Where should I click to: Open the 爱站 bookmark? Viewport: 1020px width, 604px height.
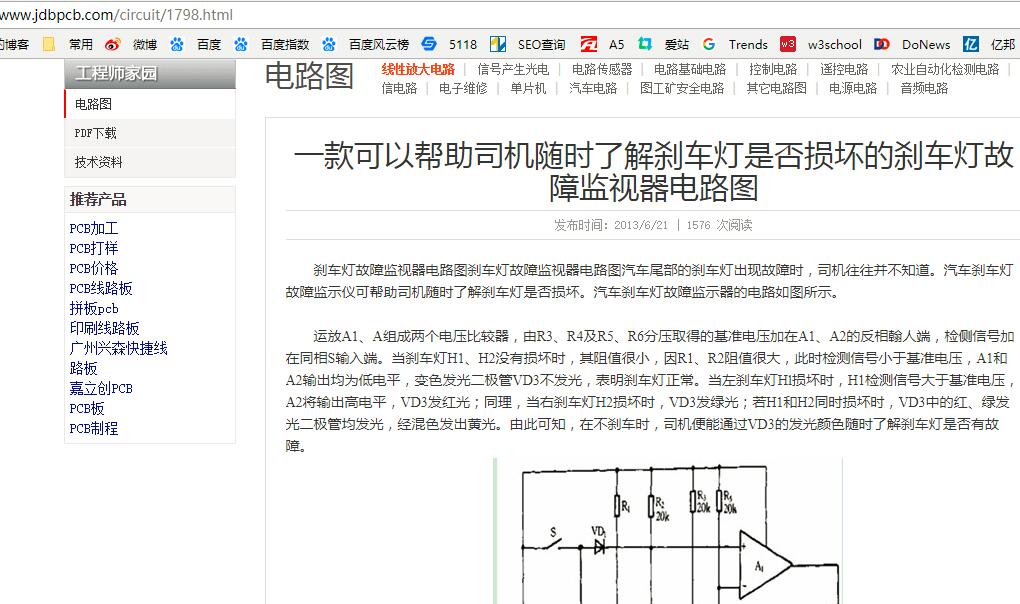tap(663, 44)
